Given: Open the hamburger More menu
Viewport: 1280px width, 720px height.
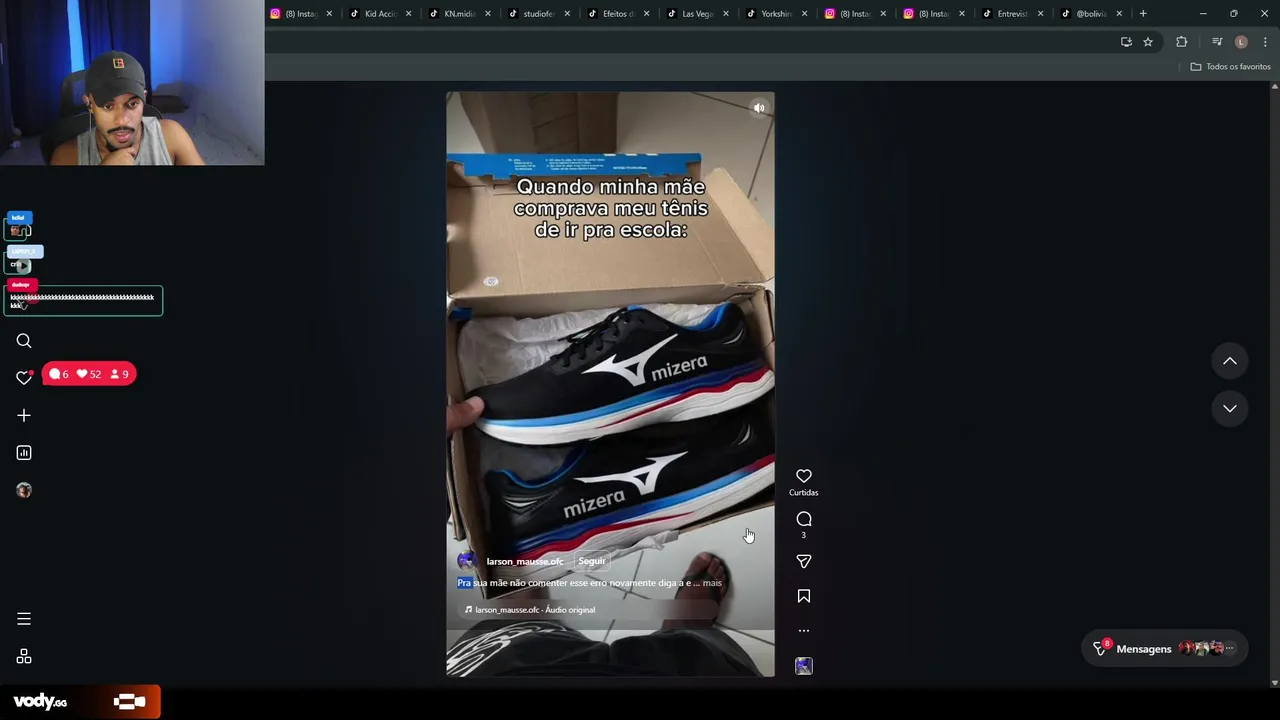Looking at the screenshot, I should coord(24,619).
